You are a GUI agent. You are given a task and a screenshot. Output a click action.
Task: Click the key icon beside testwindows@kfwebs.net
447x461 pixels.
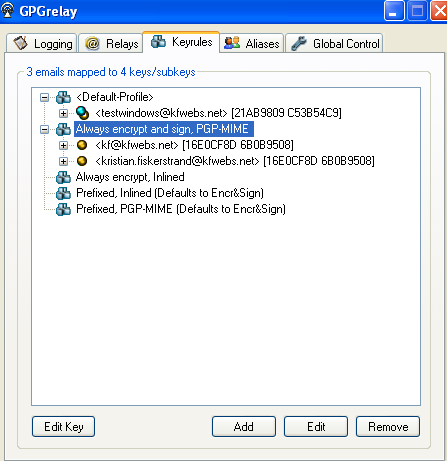[82, 113]
